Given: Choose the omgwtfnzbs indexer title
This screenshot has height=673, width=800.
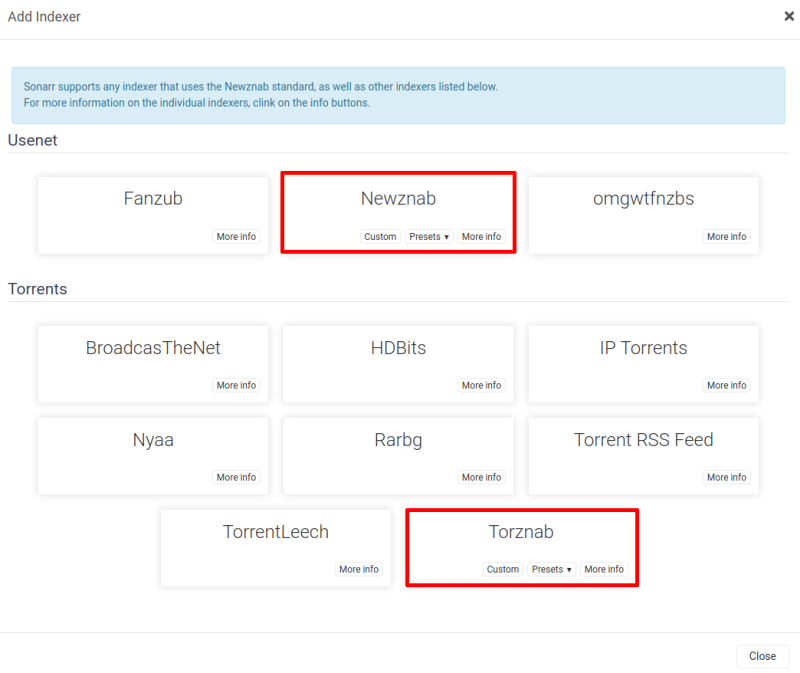Looking at the screenshot, I should pos(643,198).
